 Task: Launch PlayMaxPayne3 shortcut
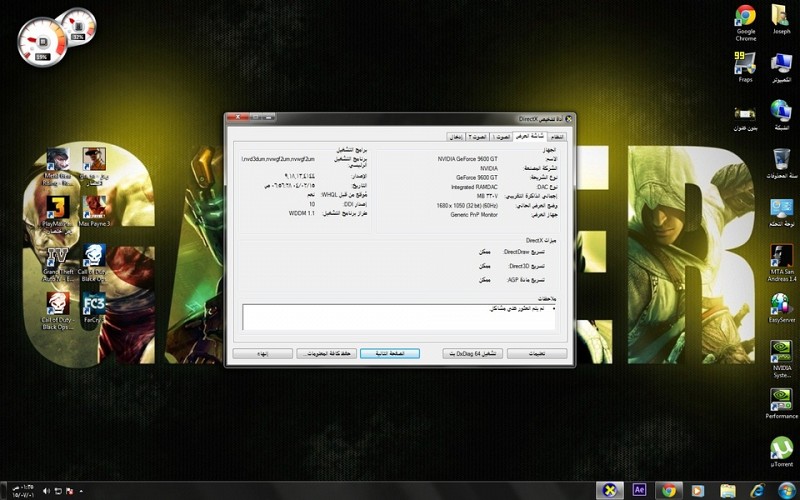[58, 214]
